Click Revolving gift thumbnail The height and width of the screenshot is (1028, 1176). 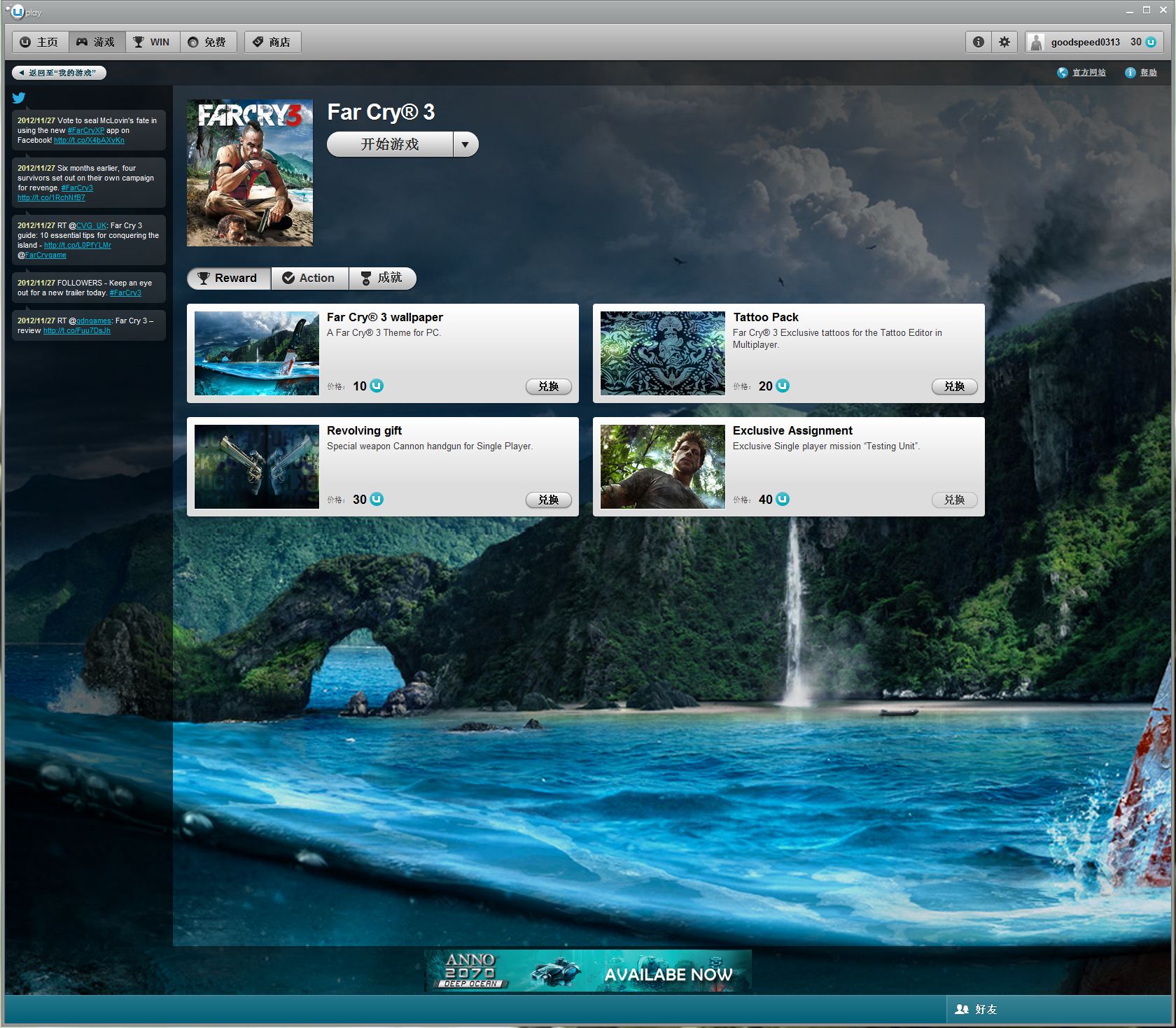point(257,467)
